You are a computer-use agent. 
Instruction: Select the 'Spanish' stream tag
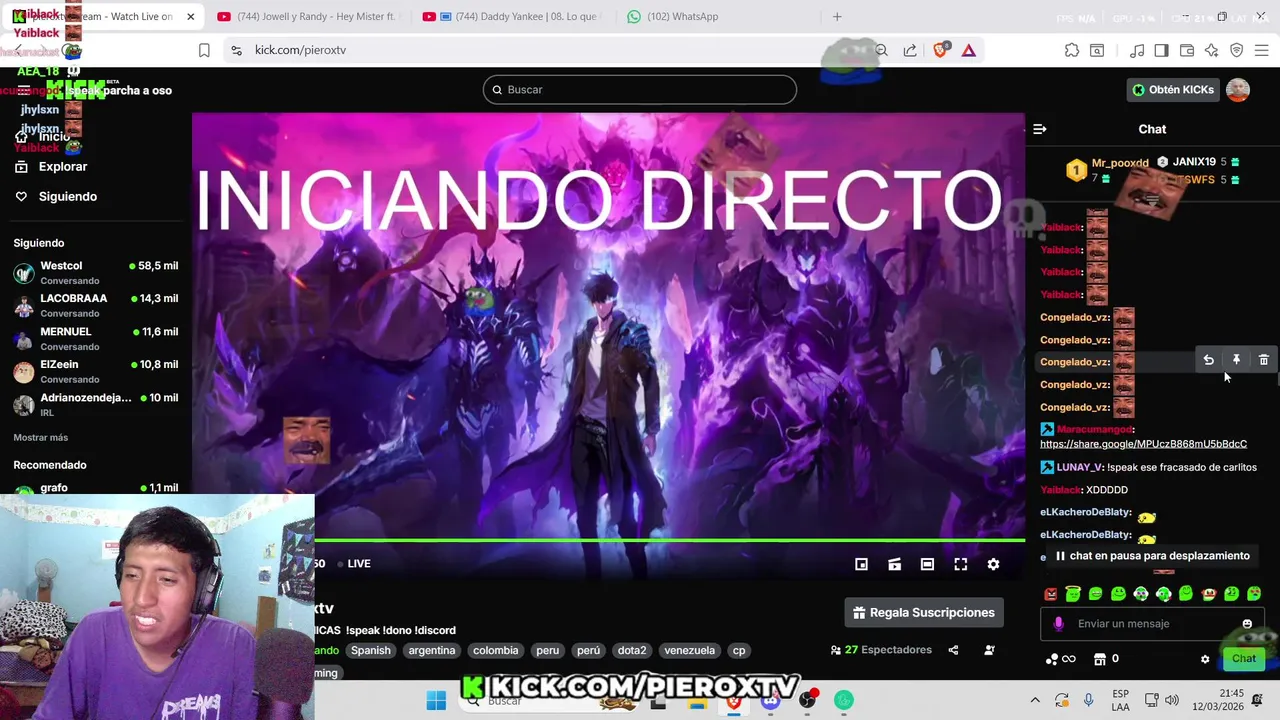370,650
